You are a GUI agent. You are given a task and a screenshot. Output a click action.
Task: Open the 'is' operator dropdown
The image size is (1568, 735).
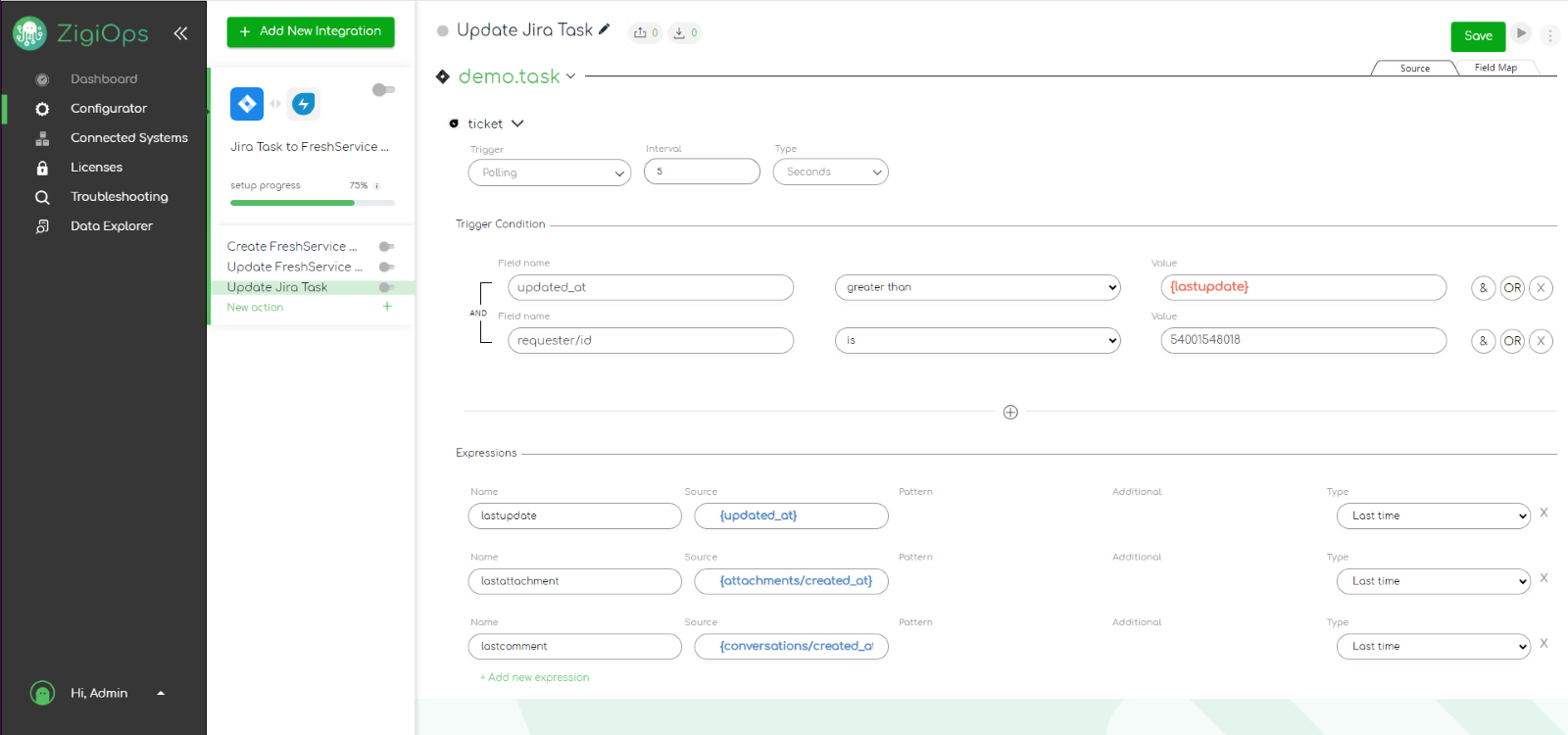pyautogui.click(x=978, y=340)
